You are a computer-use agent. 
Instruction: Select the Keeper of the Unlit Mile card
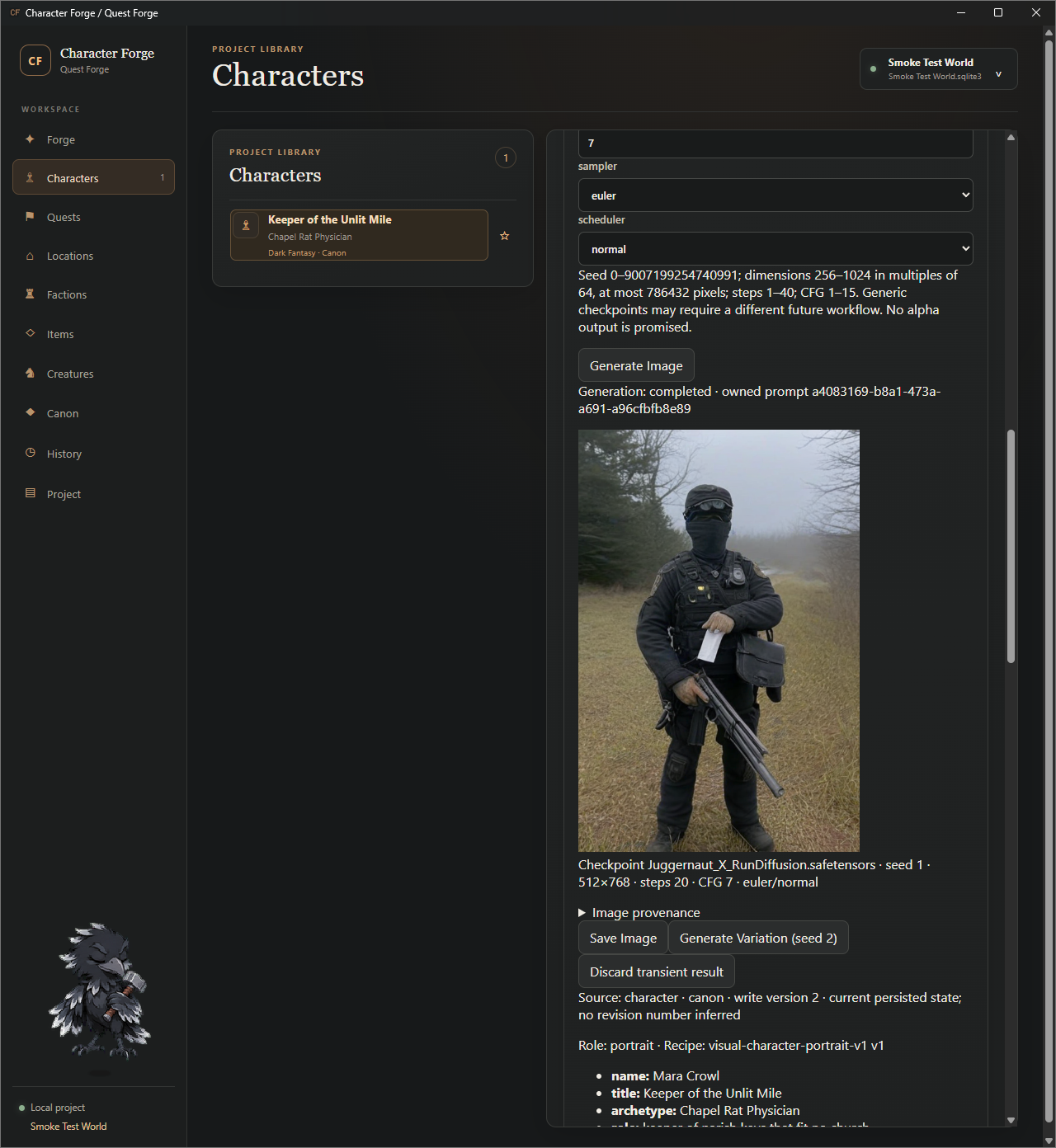click(x=359, y=235)
